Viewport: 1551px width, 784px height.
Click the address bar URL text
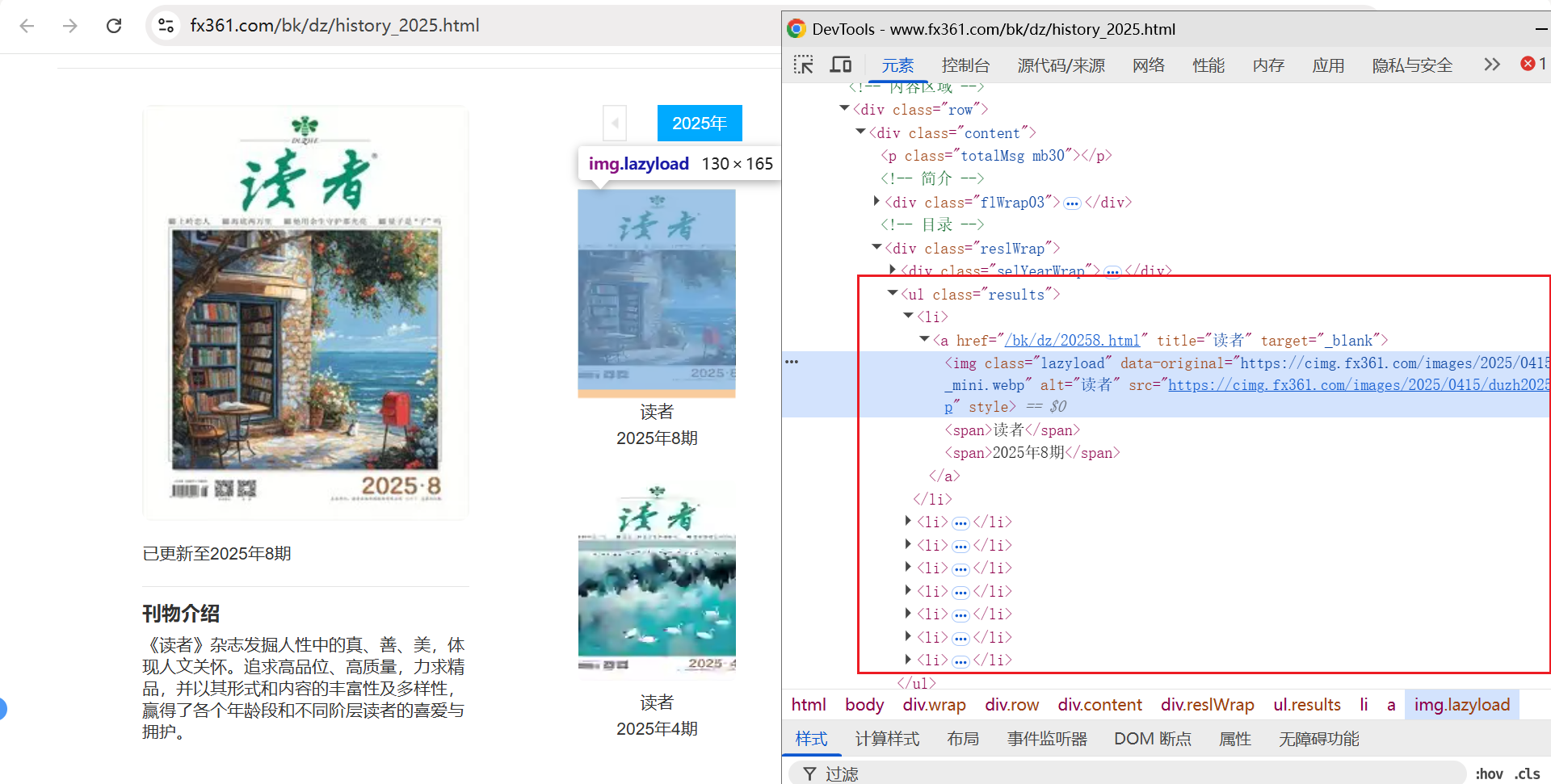pyautogui.click(x=334, y=26)
